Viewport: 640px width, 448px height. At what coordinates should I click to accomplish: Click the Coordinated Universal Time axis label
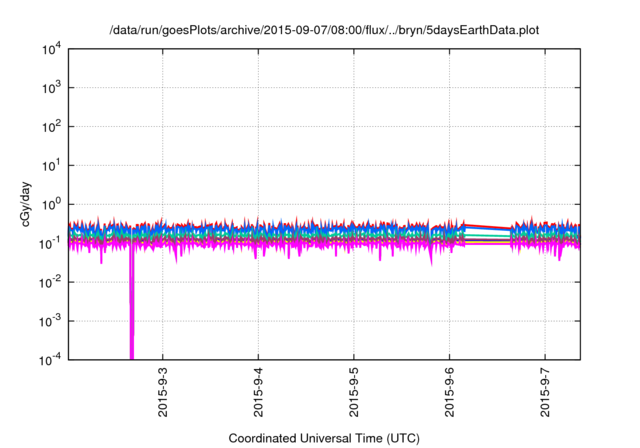[x=324, y=438]
